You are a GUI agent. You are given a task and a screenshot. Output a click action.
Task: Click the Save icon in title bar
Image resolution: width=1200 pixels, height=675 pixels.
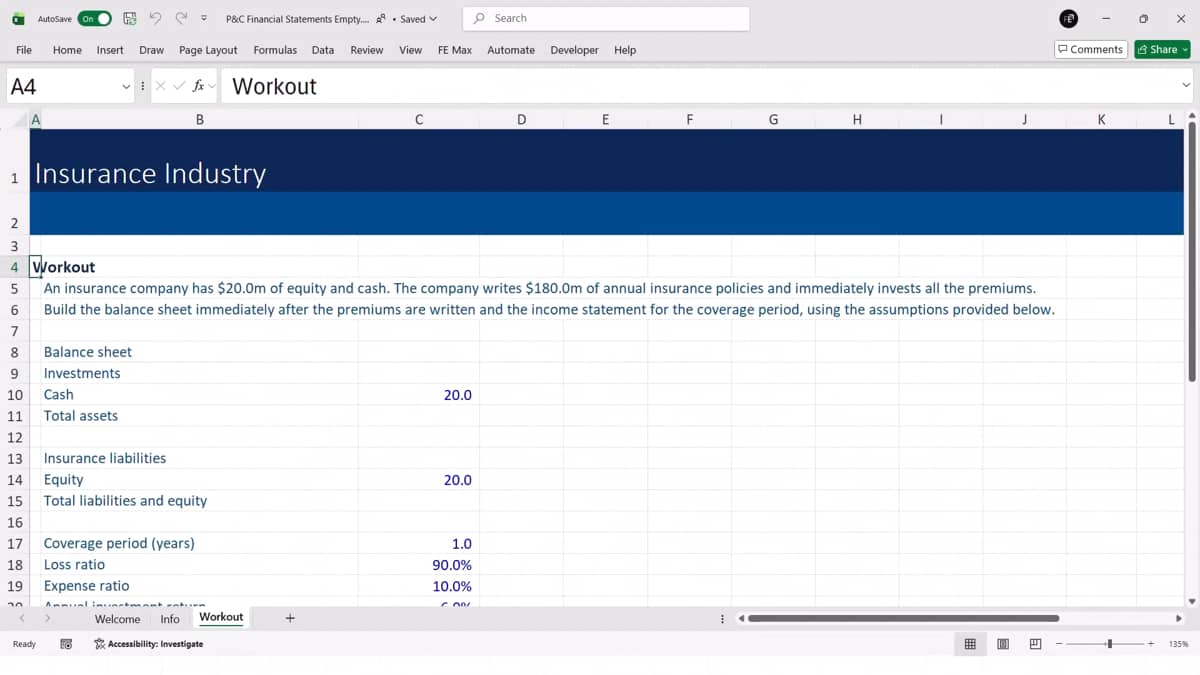click(x=130, y=19)
